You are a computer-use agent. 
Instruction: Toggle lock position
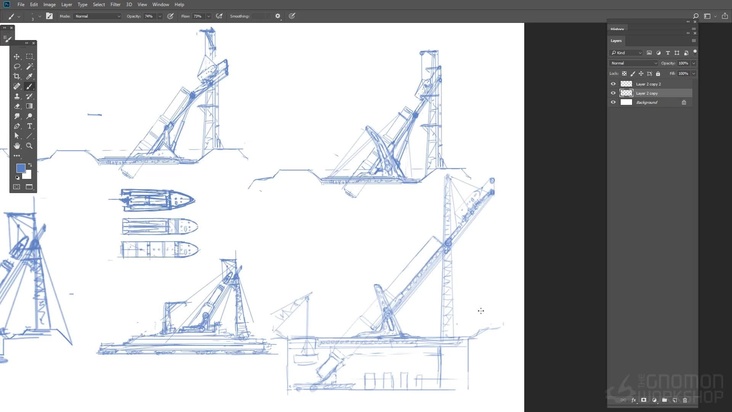pos(641,74)
